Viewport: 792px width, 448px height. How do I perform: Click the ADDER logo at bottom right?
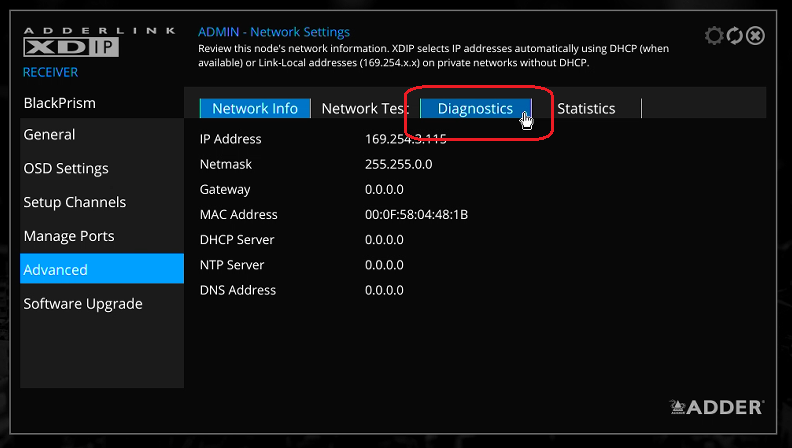(x=717, y=407)
